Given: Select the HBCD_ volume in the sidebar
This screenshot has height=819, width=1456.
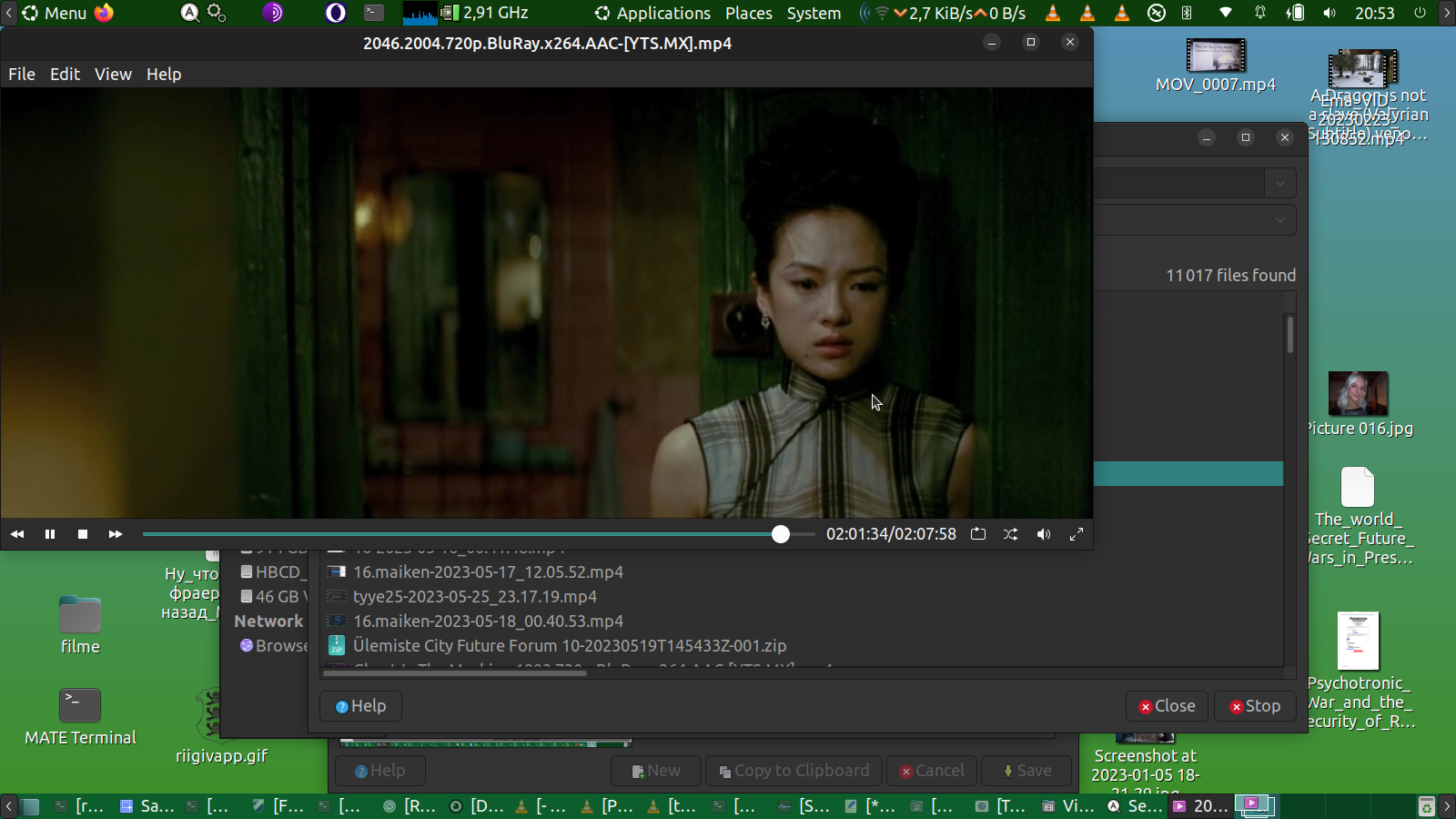Looking at the screenshot, I should (273, 572).
